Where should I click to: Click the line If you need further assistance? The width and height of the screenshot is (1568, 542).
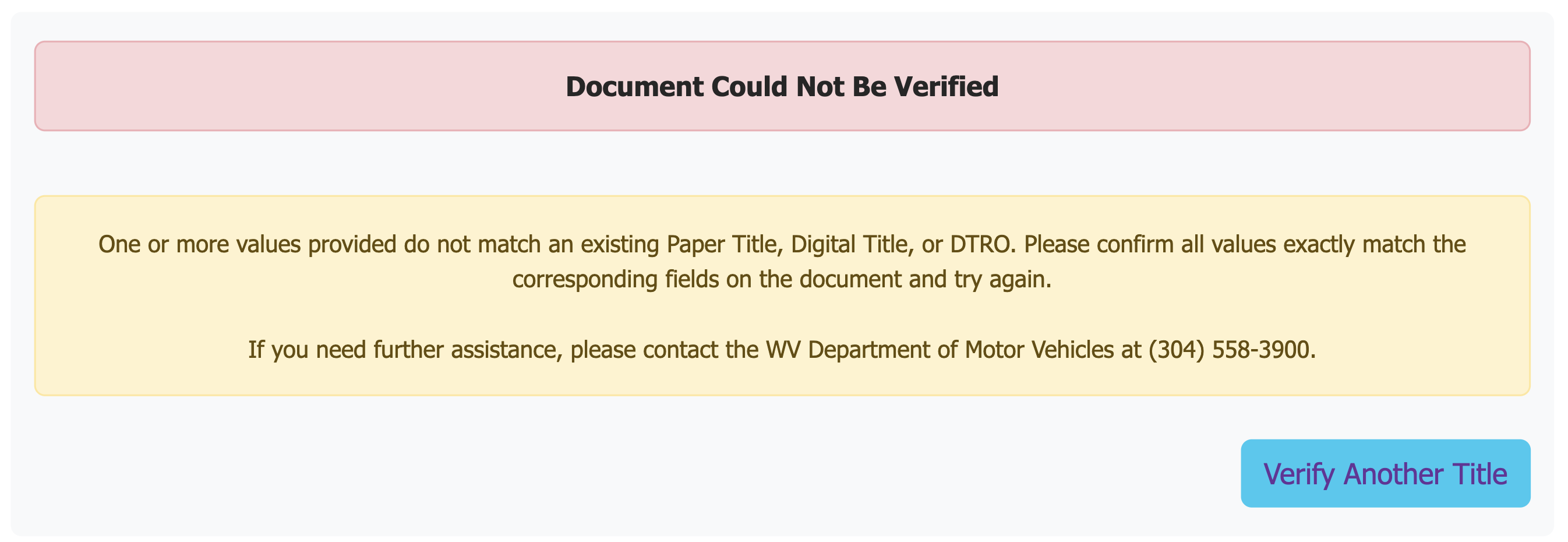click(782, 350)
